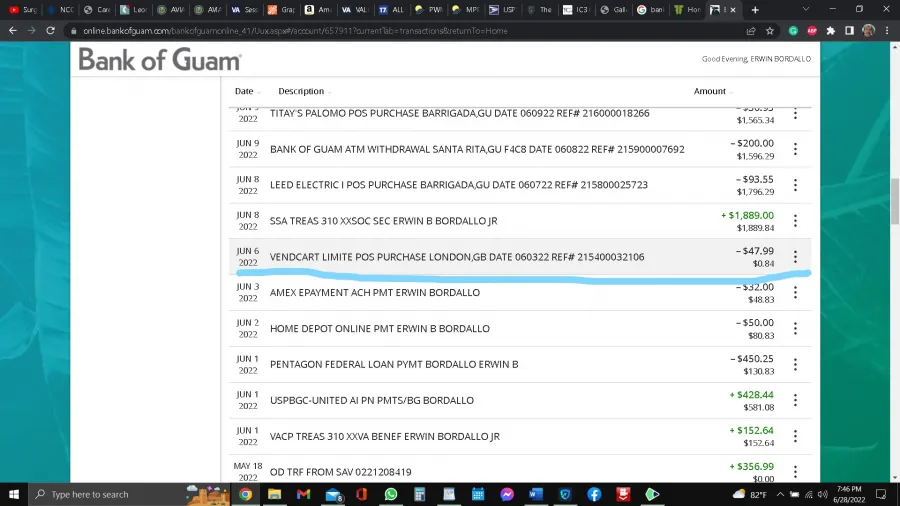Open Calculator from taskbar

420,494
